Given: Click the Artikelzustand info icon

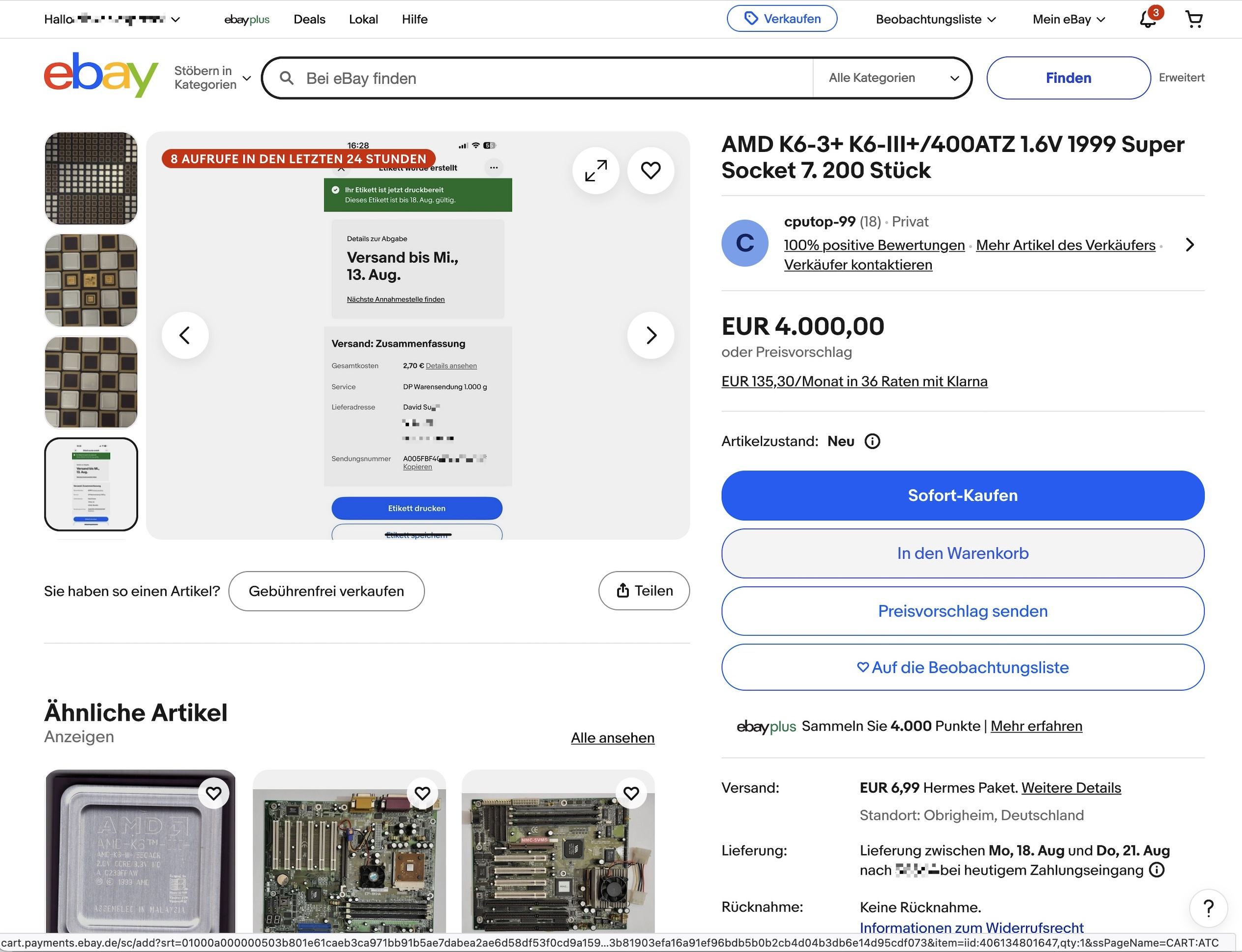Looking at the screenshot, I should (x=872, y=442).
